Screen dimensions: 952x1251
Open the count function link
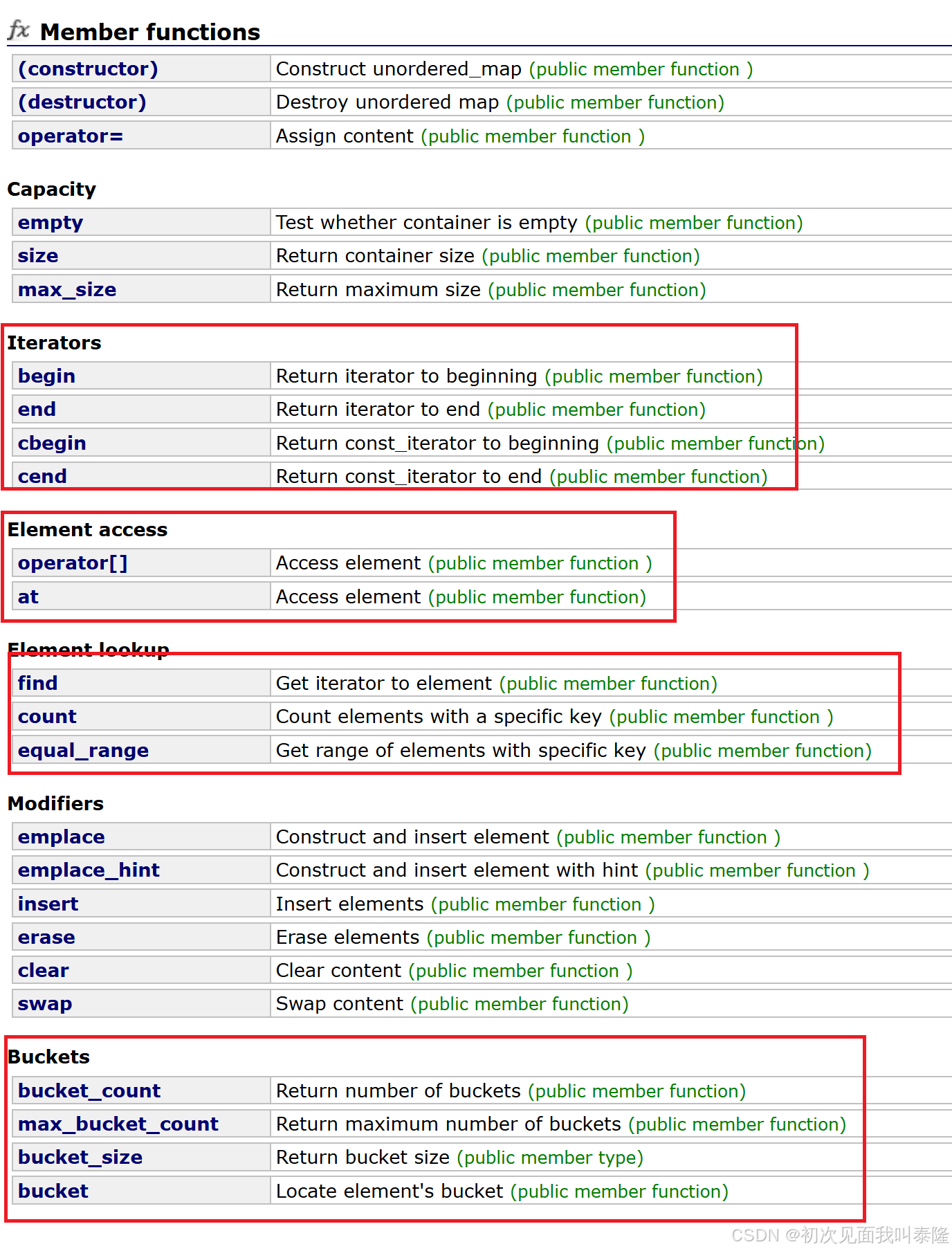tap(47, 717)
